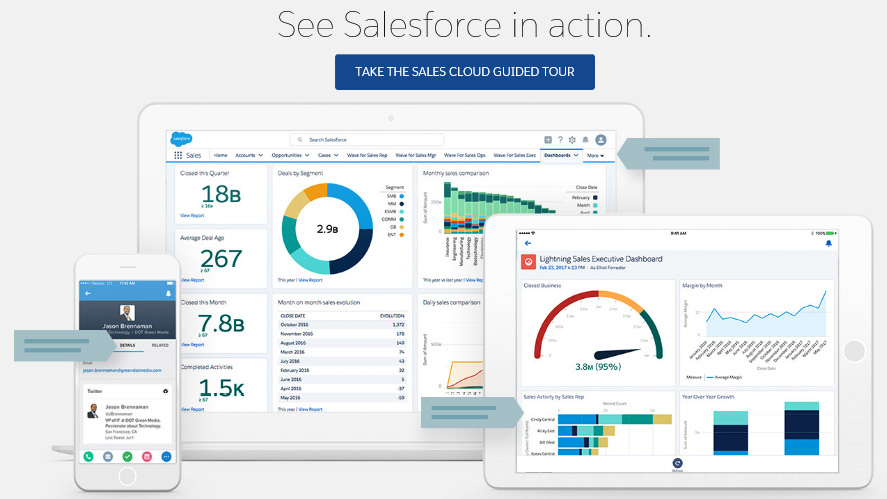Go to the Home tab
Screen dimensions: 887x499
click(221, 155)
